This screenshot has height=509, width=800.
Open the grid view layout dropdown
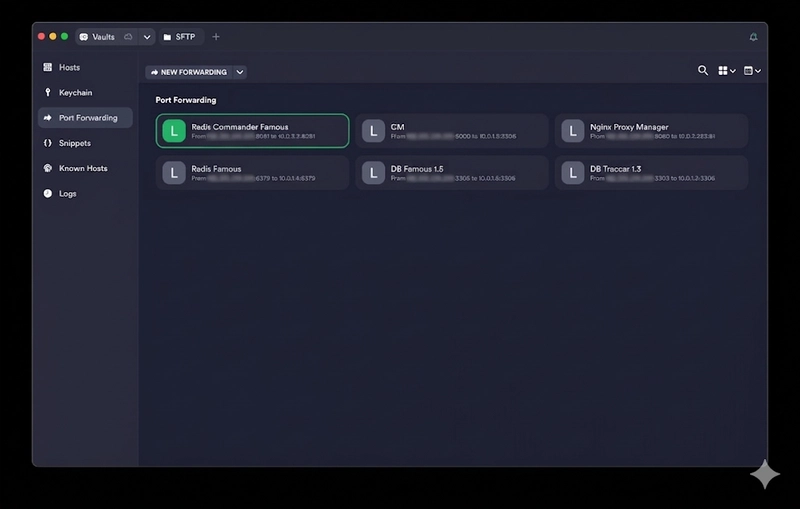(727, 71)
